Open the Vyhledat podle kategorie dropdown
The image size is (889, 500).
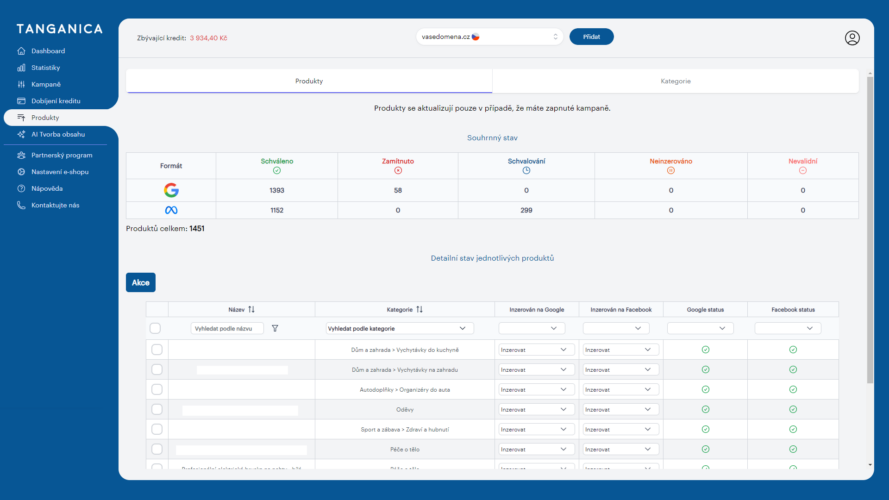(x=400, y=328)
